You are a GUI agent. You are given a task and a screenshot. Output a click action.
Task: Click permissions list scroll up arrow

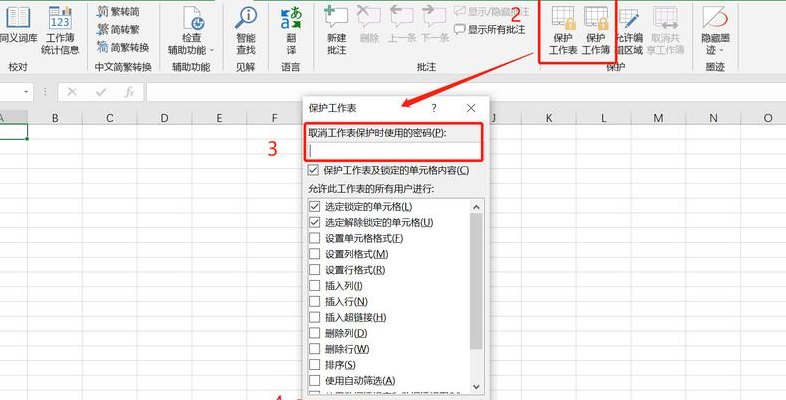click(x=476, y=207)
